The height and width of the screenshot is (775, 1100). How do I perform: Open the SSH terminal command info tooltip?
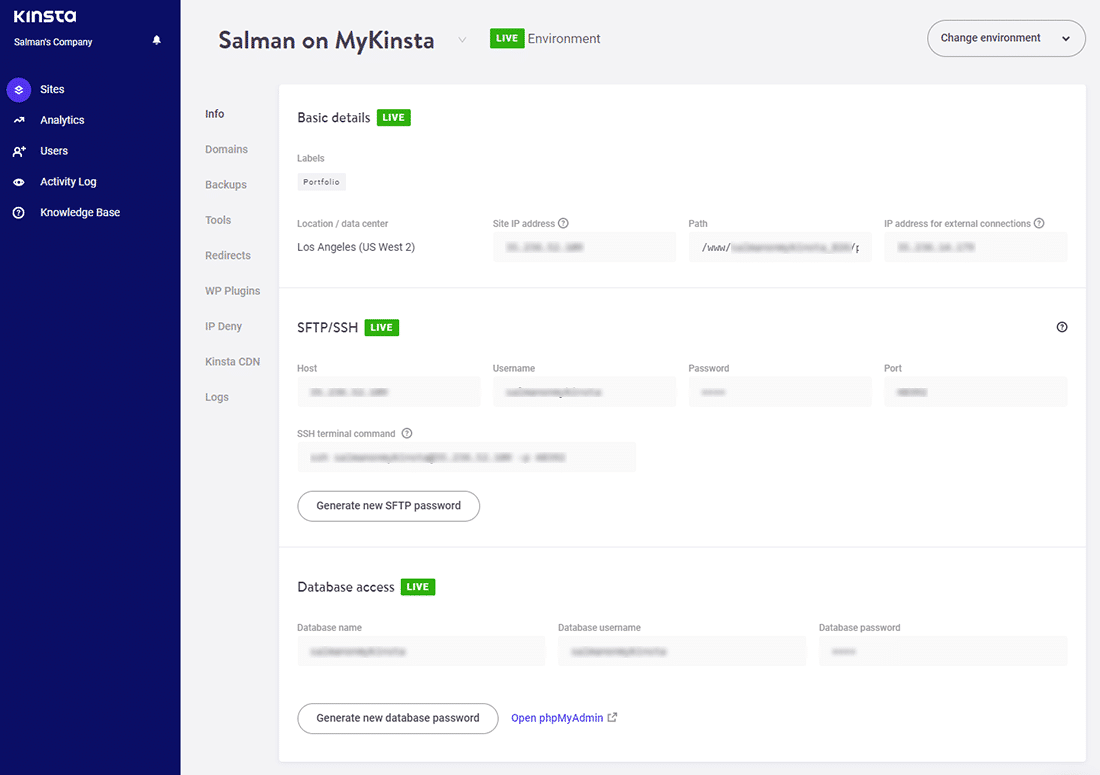pyautogui.click(x=406, y=433)
